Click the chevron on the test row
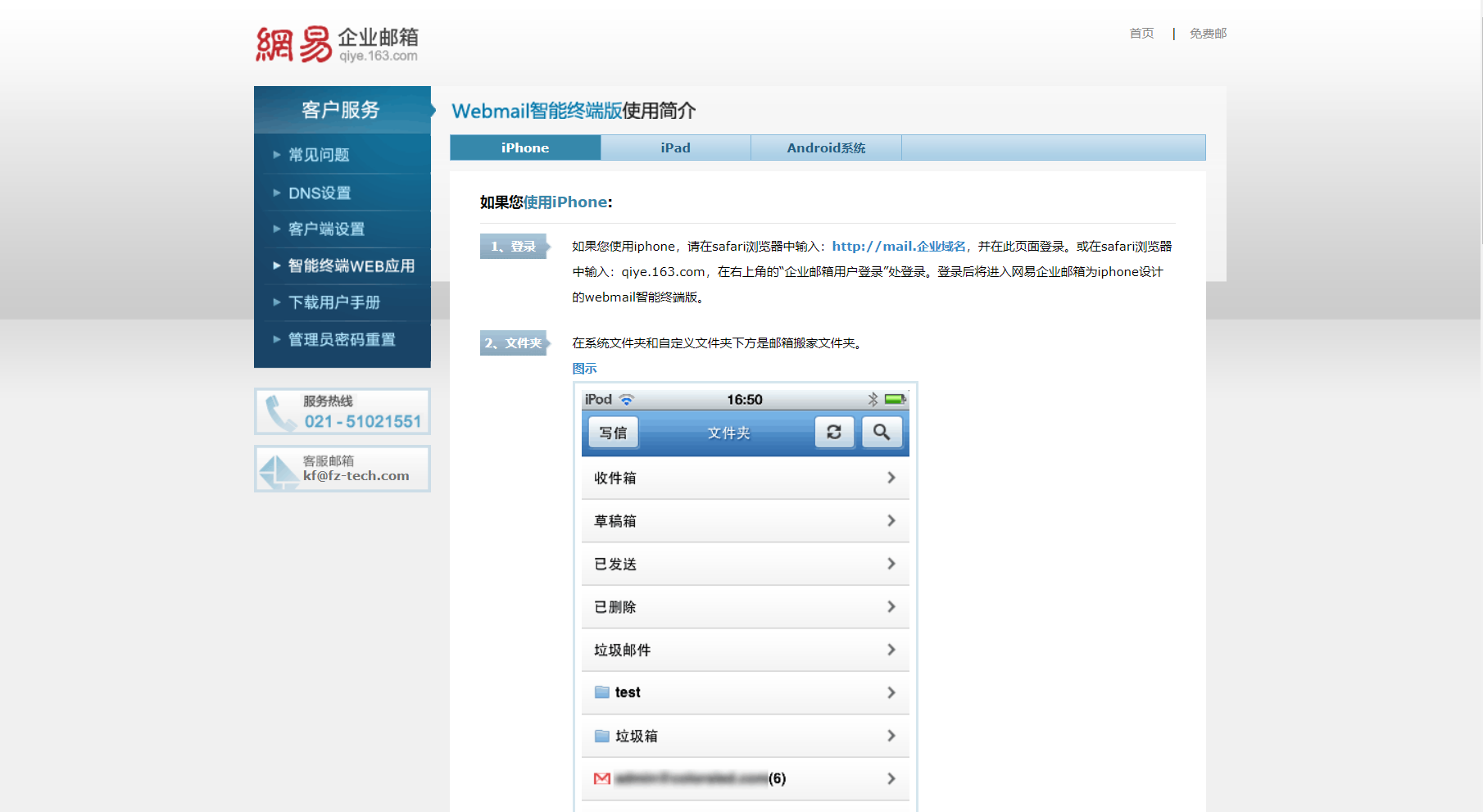This screenshot has height=812, width=1483. (x=891, y=693)
